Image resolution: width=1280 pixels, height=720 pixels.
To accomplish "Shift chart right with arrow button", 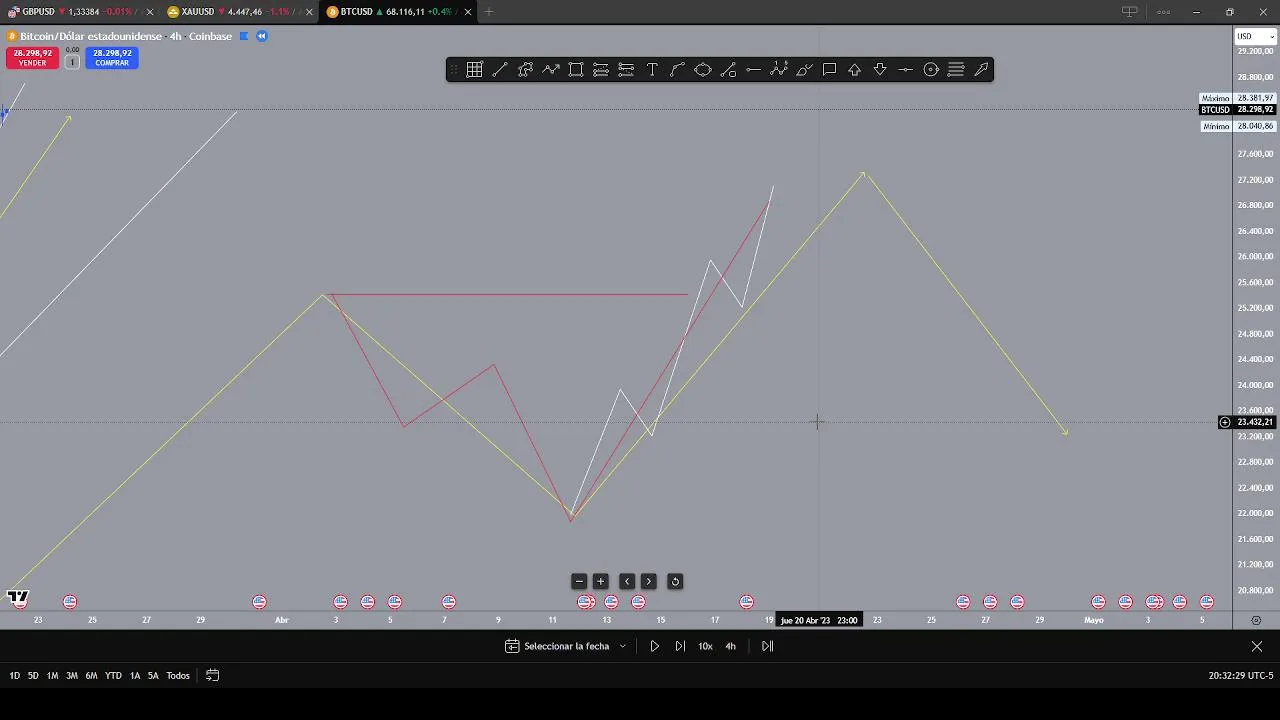I will [x=648, y=581].
